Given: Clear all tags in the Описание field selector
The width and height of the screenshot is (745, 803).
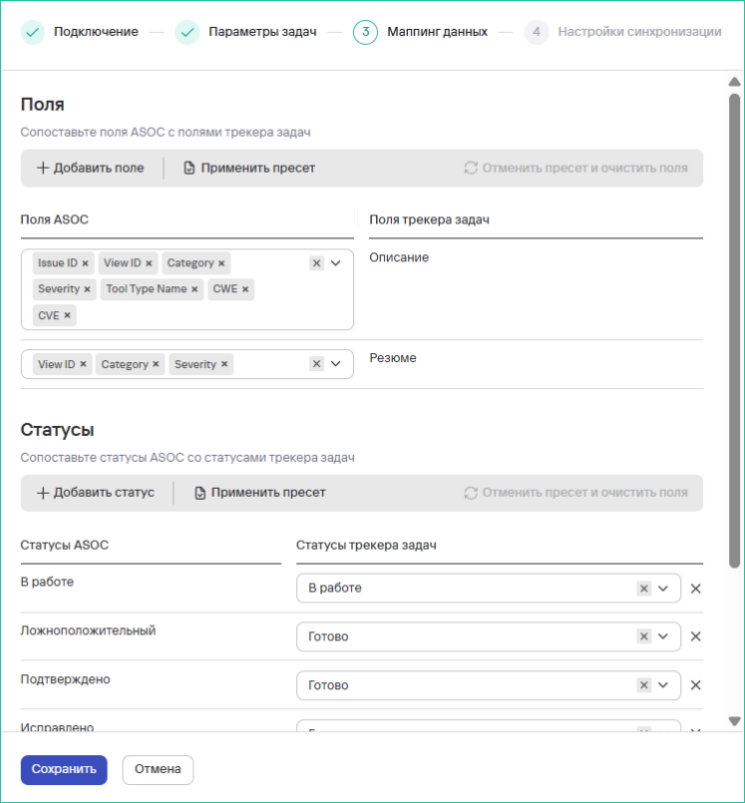Looking at the screenshot, I should point(316,263).
